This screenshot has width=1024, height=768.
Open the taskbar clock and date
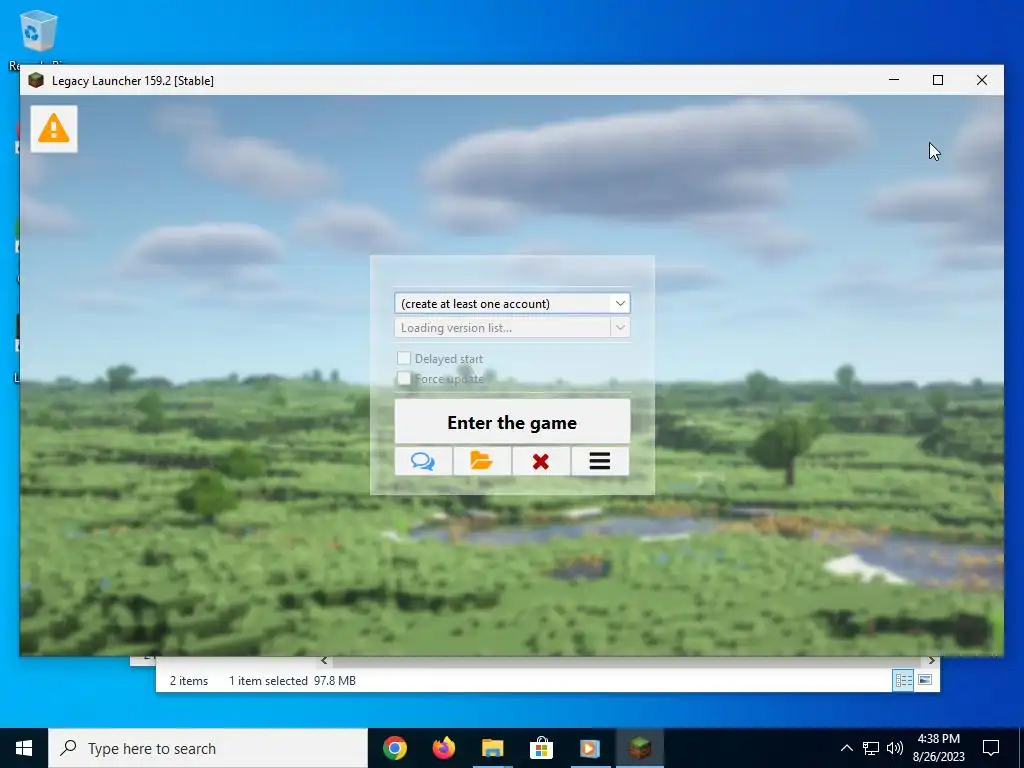point(938,748)
